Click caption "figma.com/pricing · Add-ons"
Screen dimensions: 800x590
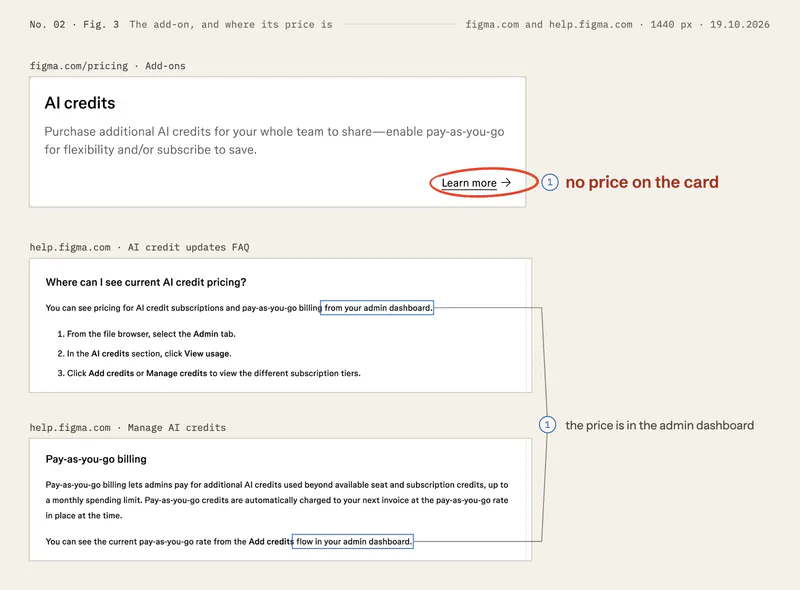click(108, 66)
